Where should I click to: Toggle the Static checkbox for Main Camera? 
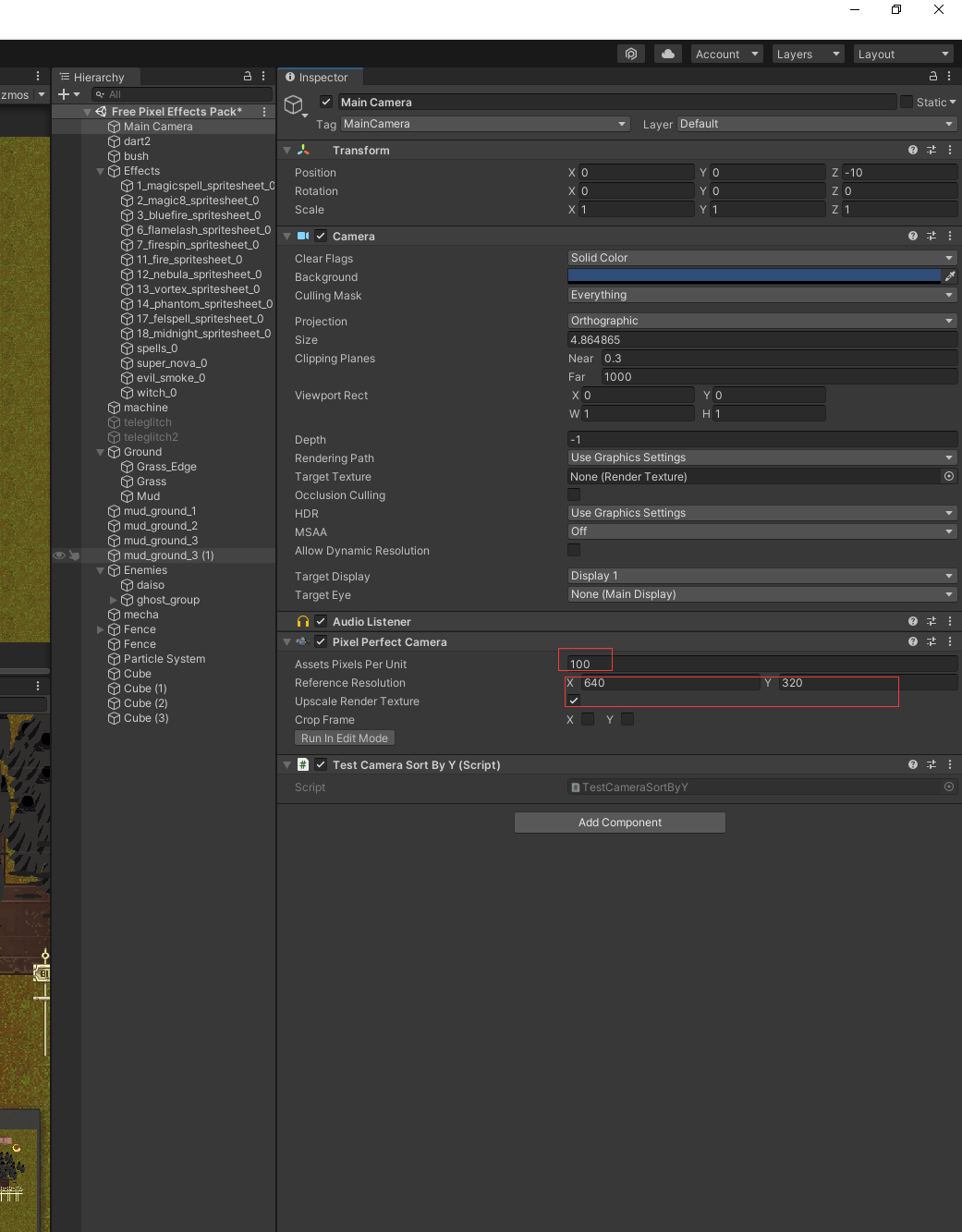click(907, 102)
